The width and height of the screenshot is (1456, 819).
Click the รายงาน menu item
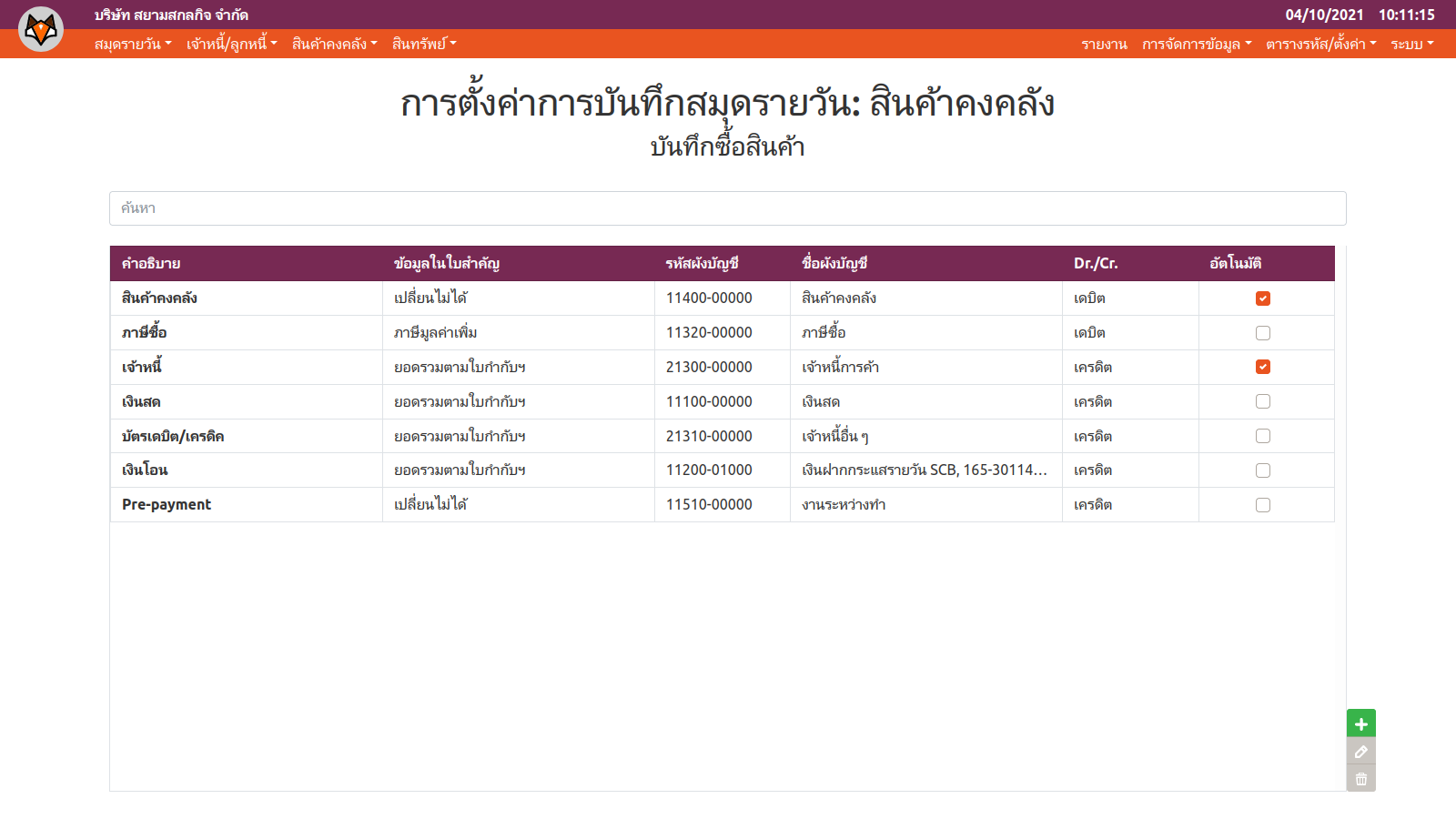[x=1104, y=44]
